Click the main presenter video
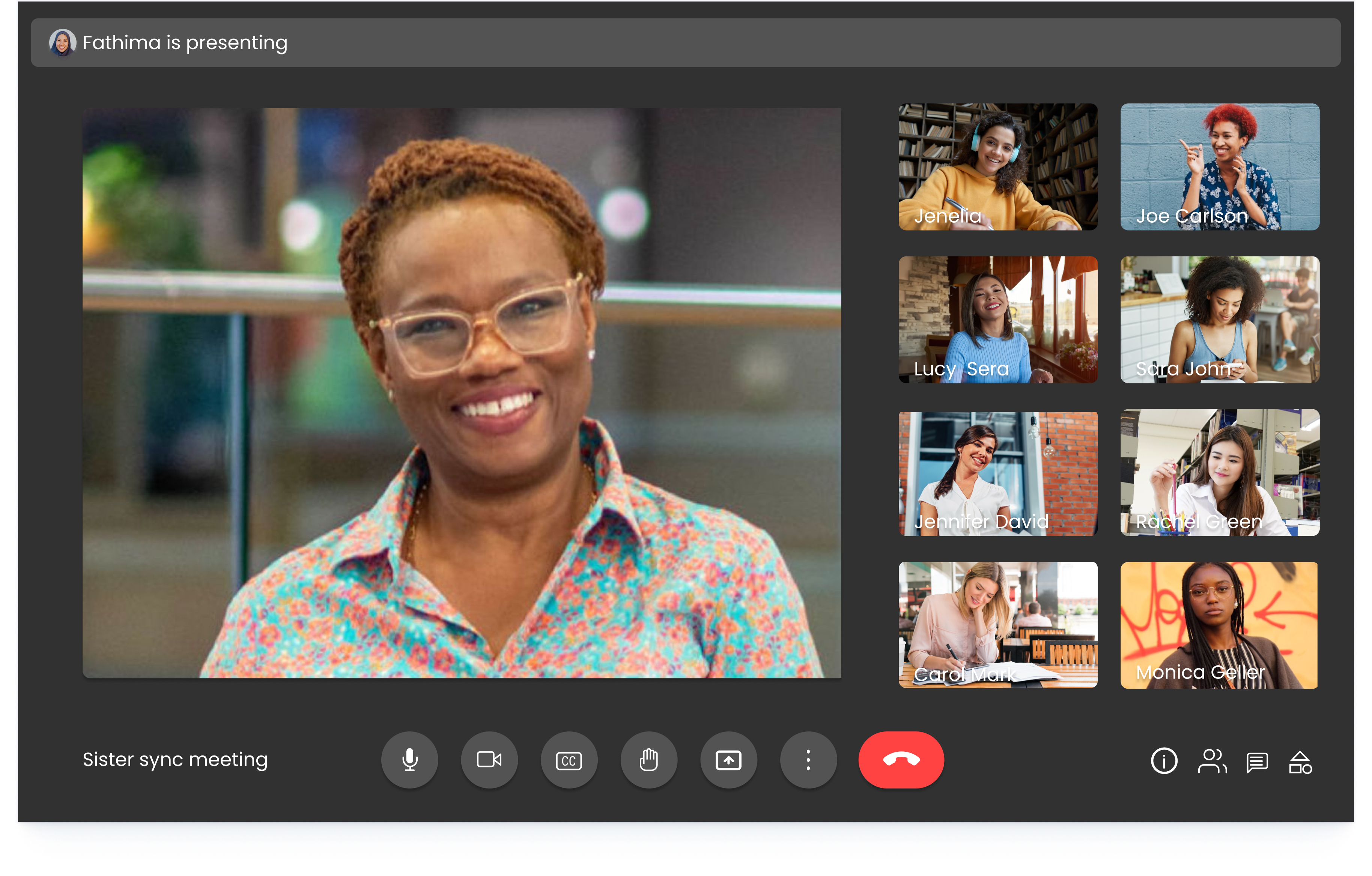The width and height of the screenshot is (1372, 876). (462, 393)
